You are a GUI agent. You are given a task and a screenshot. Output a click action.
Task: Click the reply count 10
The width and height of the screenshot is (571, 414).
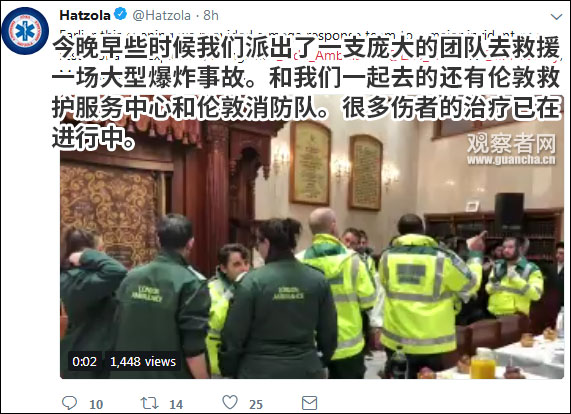96,404
